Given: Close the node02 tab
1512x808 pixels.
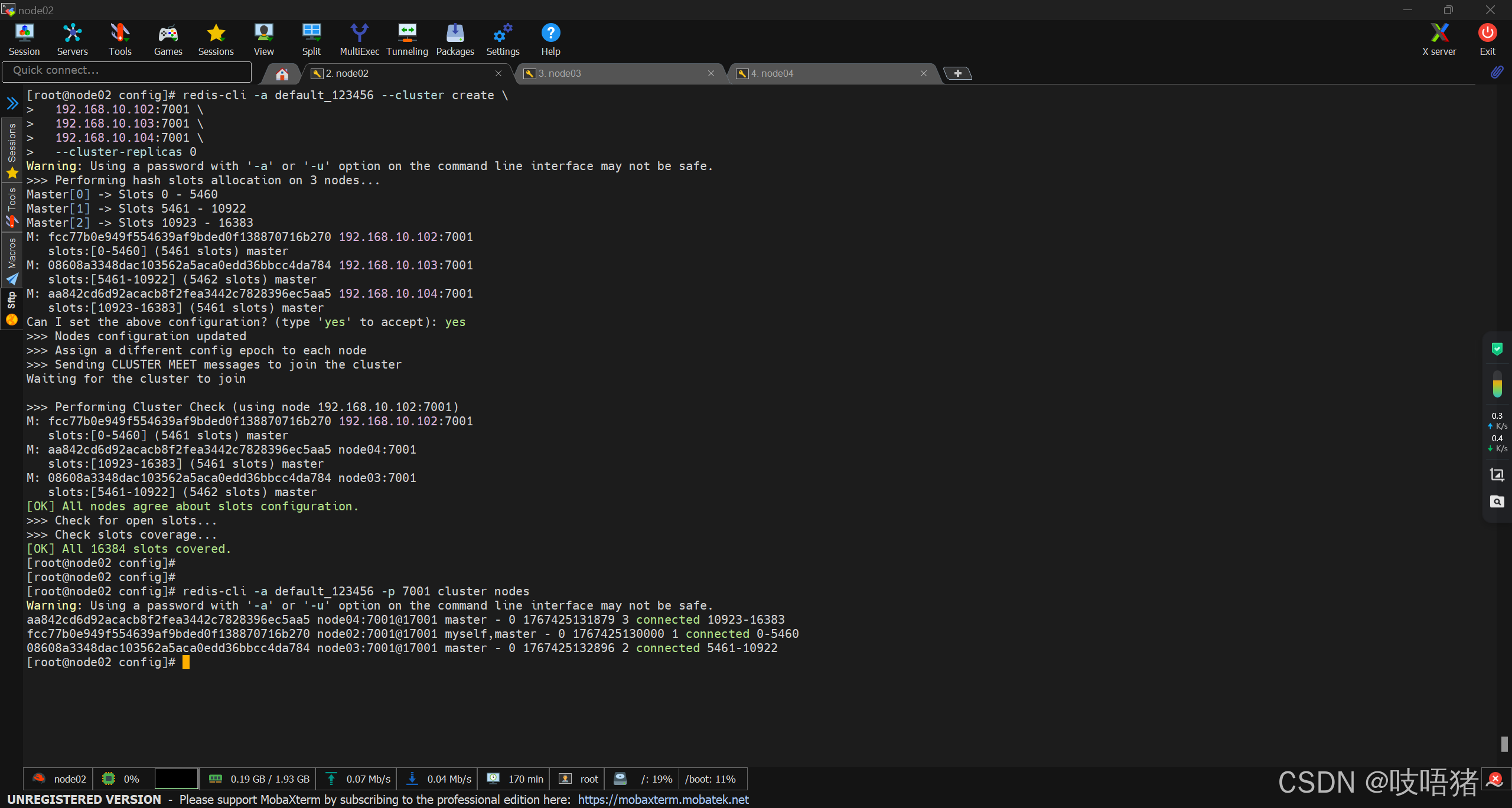Looking at the screenshot, I should [498, 73].
